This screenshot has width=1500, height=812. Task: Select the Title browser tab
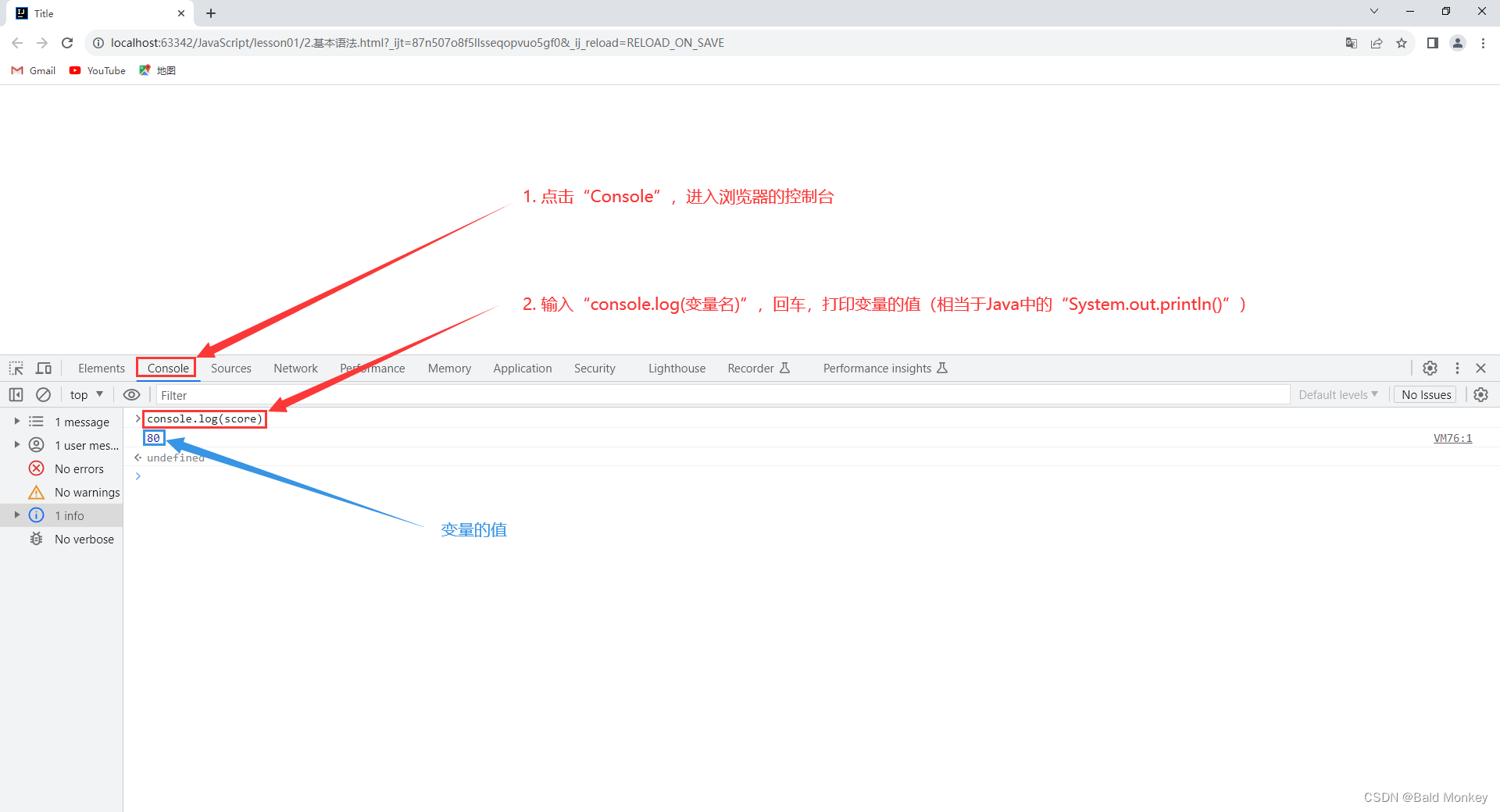(99, 13)
